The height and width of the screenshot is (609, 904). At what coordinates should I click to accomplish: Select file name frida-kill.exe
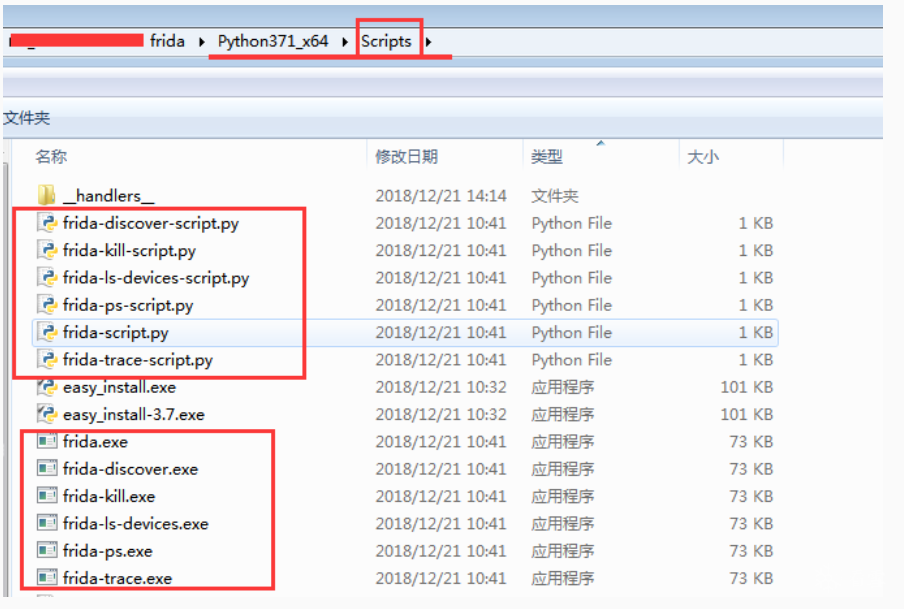(109, 497)
